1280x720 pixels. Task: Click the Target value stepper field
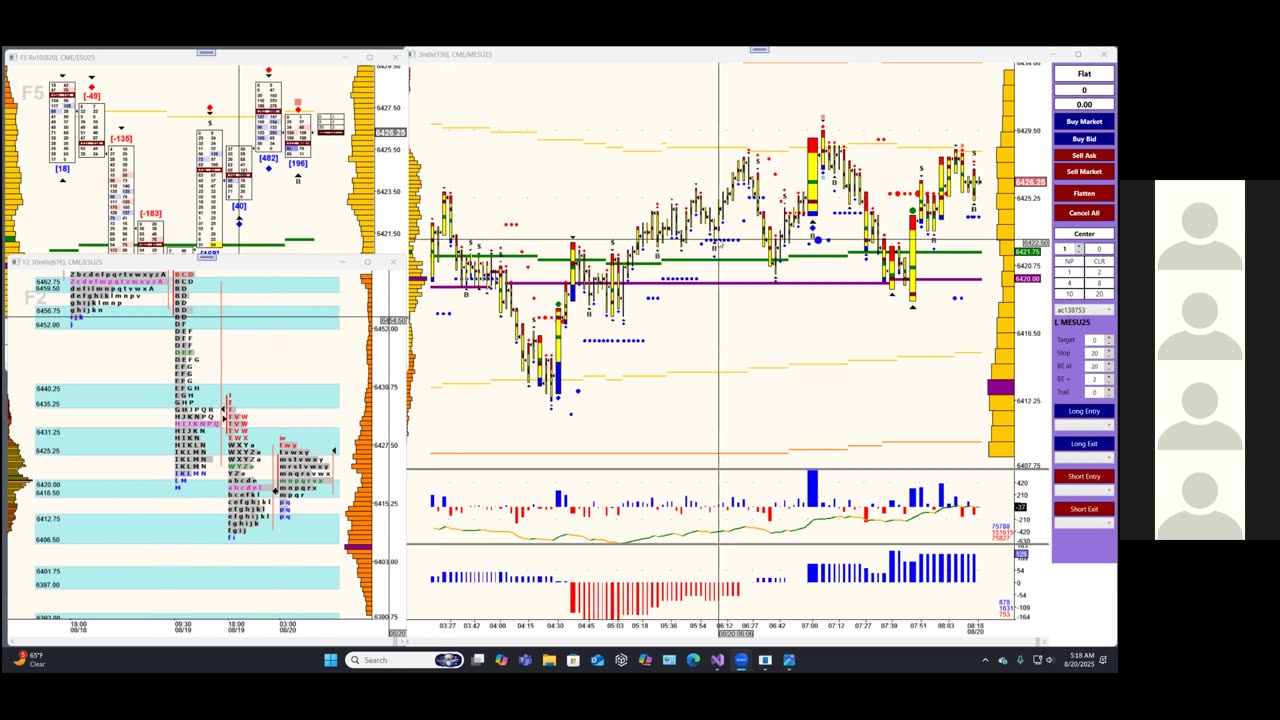pos(1097,340)
